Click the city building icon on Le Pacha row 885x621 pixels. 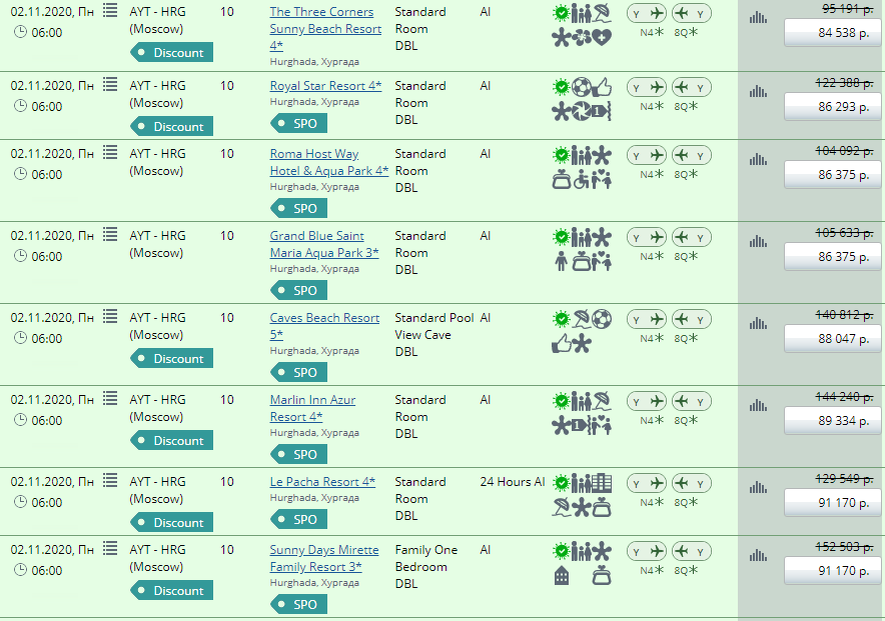click(x=602, y=483)
